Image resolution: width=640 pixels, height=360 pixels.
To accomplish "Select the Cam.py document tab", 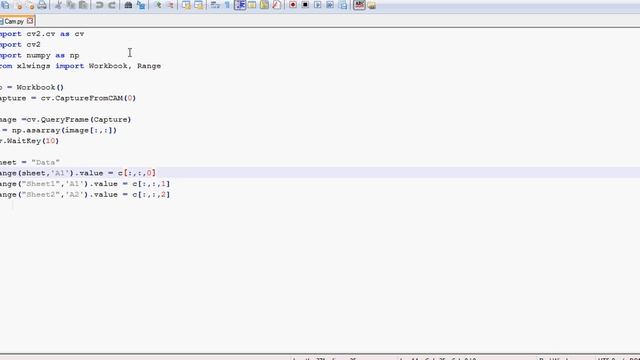I will coord(14,21).
